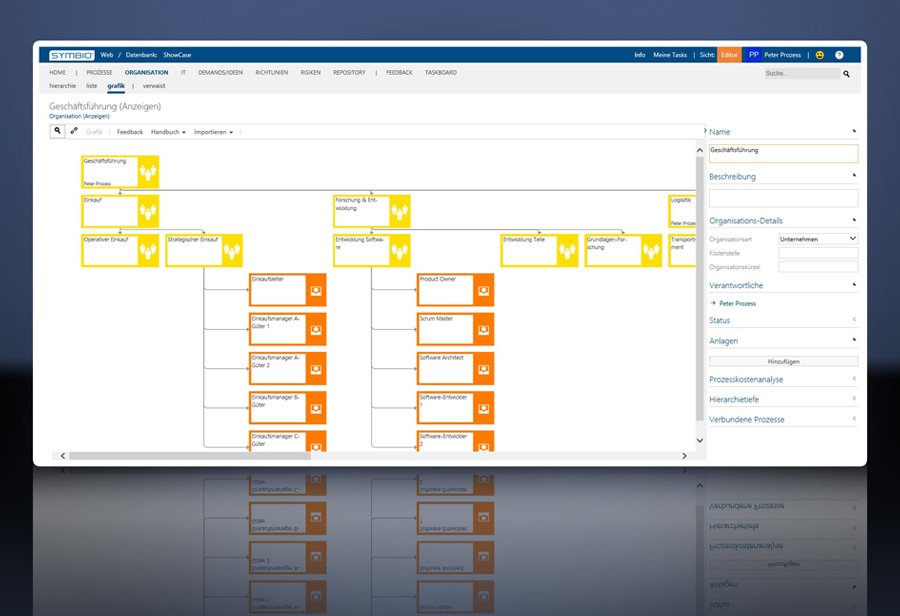Click the role icon on Product Owner box

coord(483,290)
